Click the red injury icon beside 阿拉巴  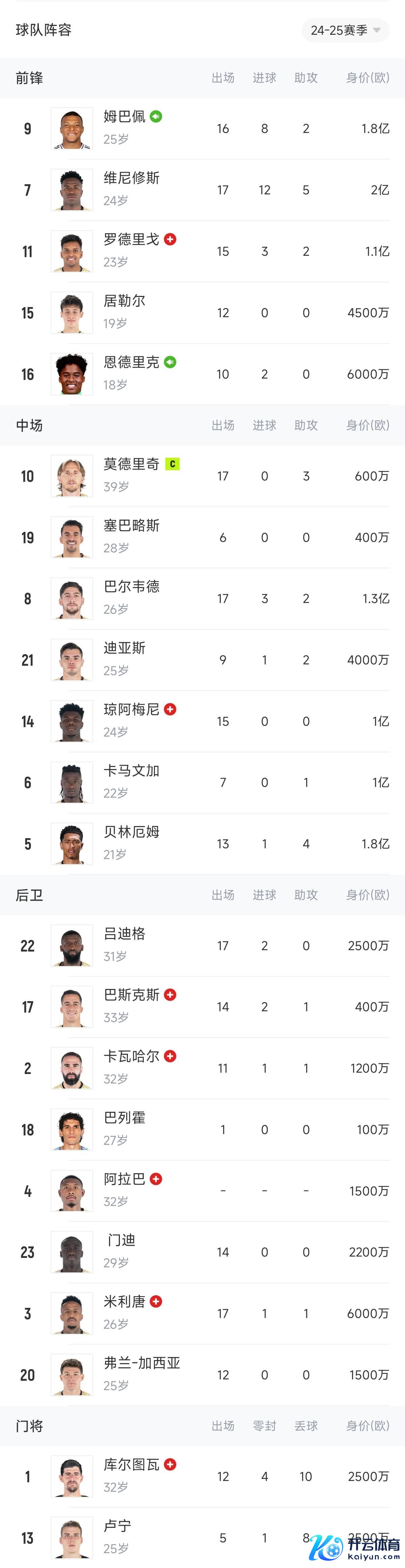(156, 1179)
